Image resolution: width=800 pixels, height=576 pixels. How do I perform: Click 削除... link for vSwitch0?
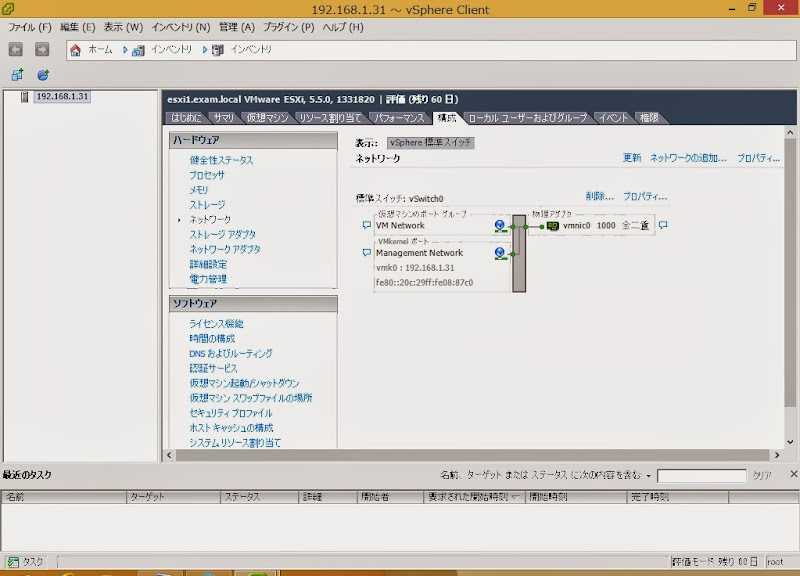599,196
